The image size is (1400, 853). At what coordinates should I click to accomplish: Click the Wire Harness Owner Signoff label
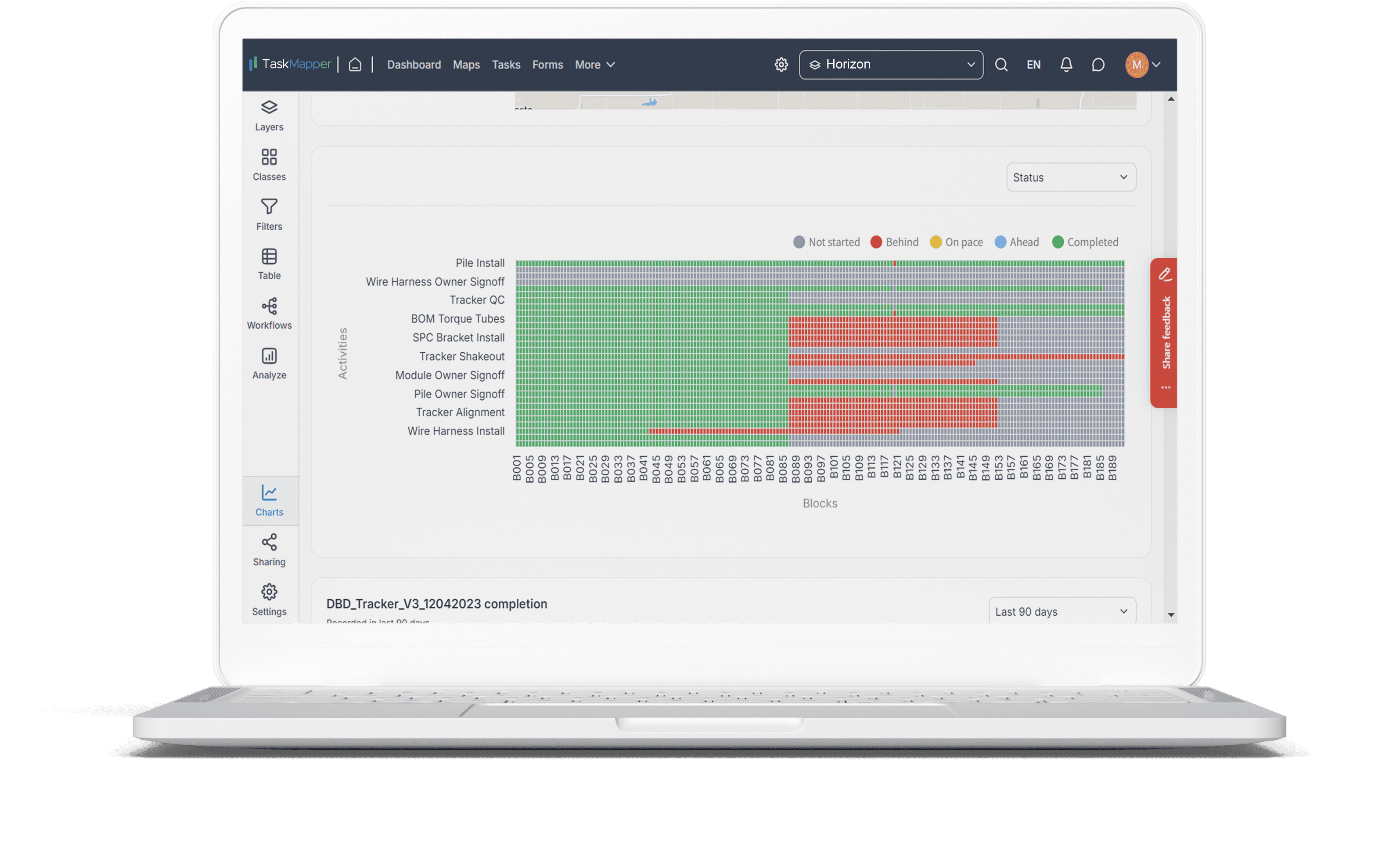[x=435, y=282]
